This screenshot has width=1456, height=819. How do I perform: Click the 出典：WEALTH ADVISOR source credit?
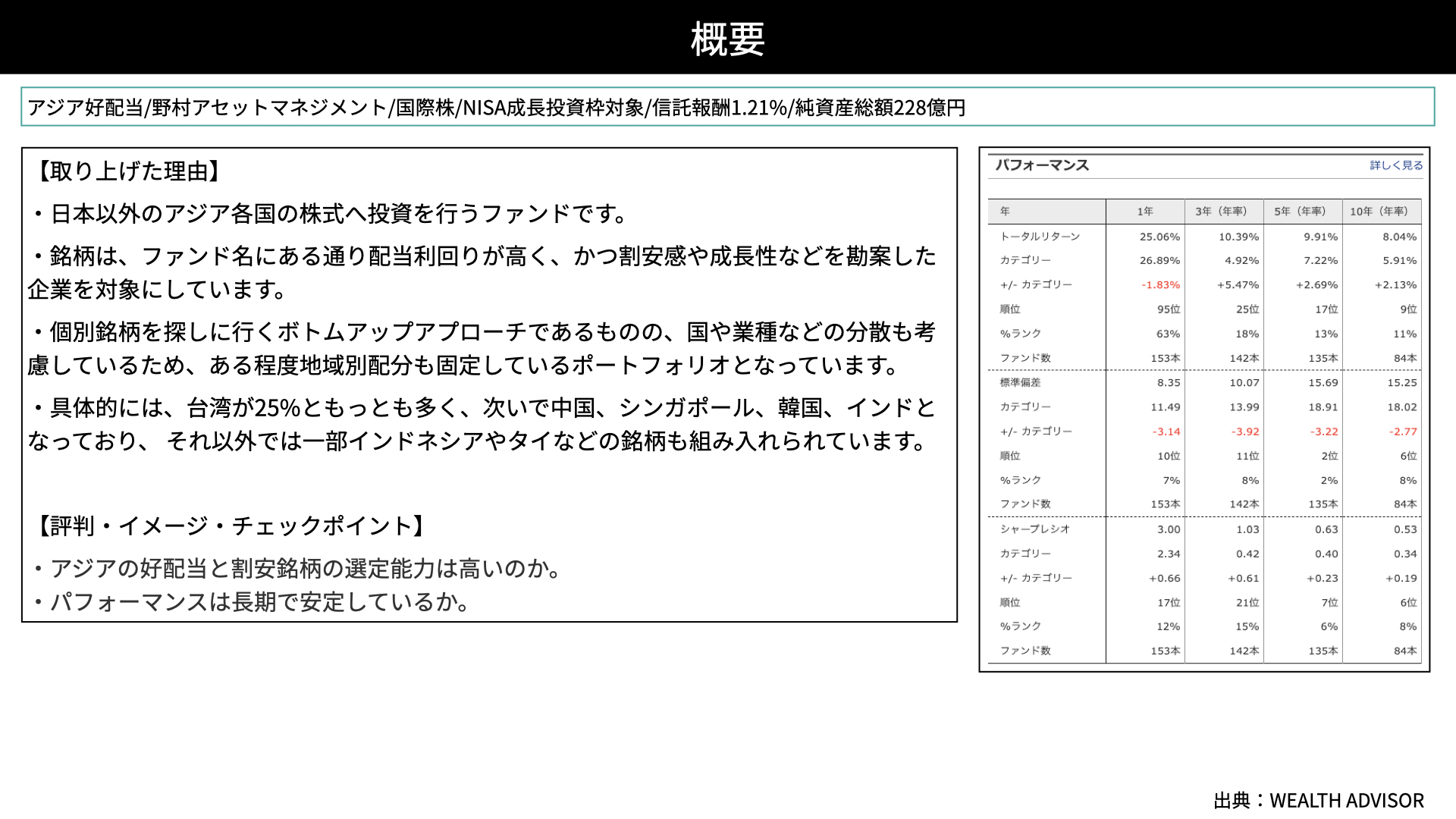coord(1319,801)
